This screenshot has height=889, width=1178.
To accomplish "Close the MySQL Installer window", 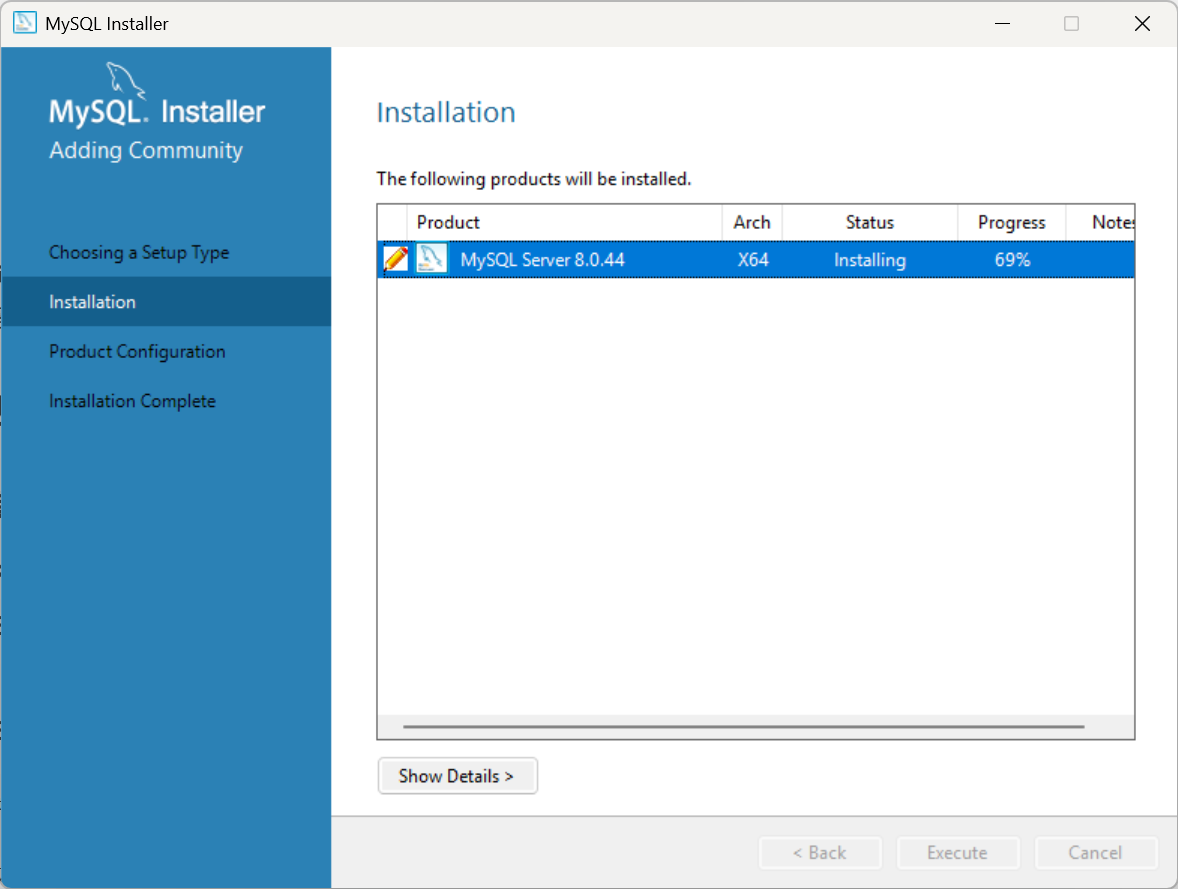I will 1142,23.
